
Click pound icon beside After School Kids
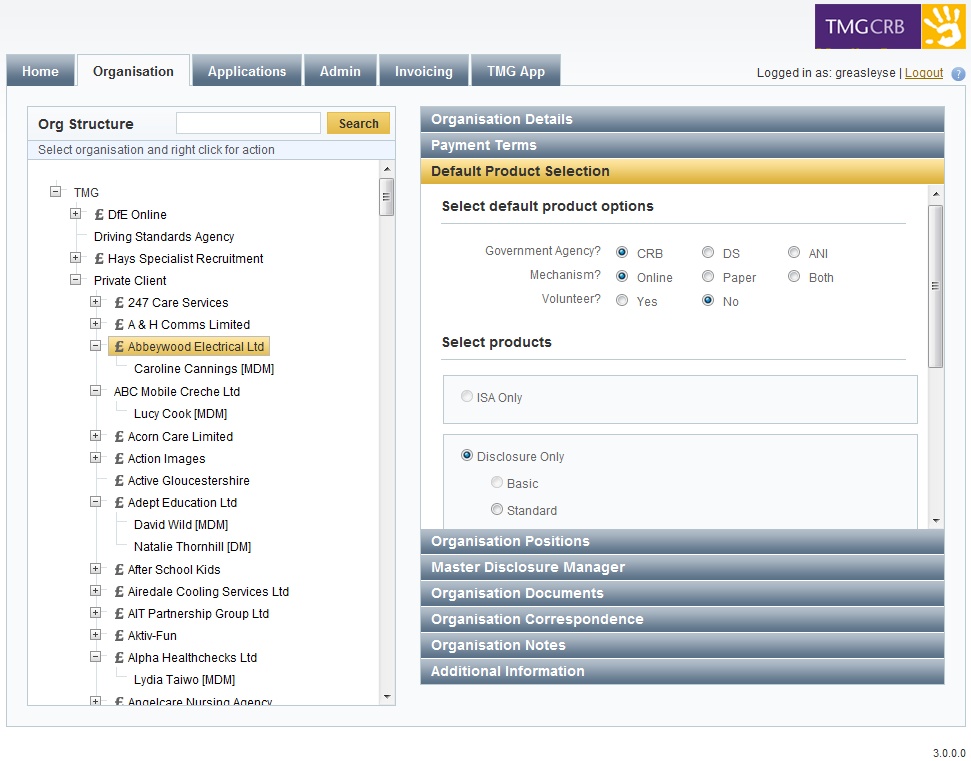(x=119, y=570)
